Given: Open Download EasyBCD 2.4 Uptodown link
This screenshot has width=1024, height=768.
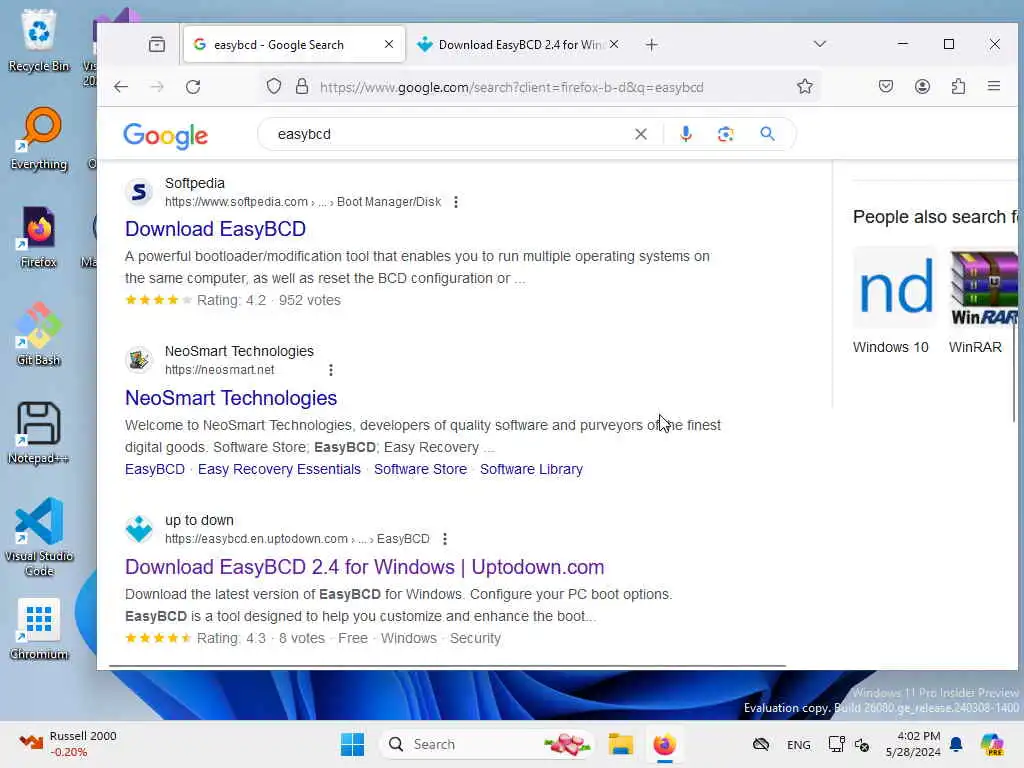Looking at the screenshot, I should (364, 567).
